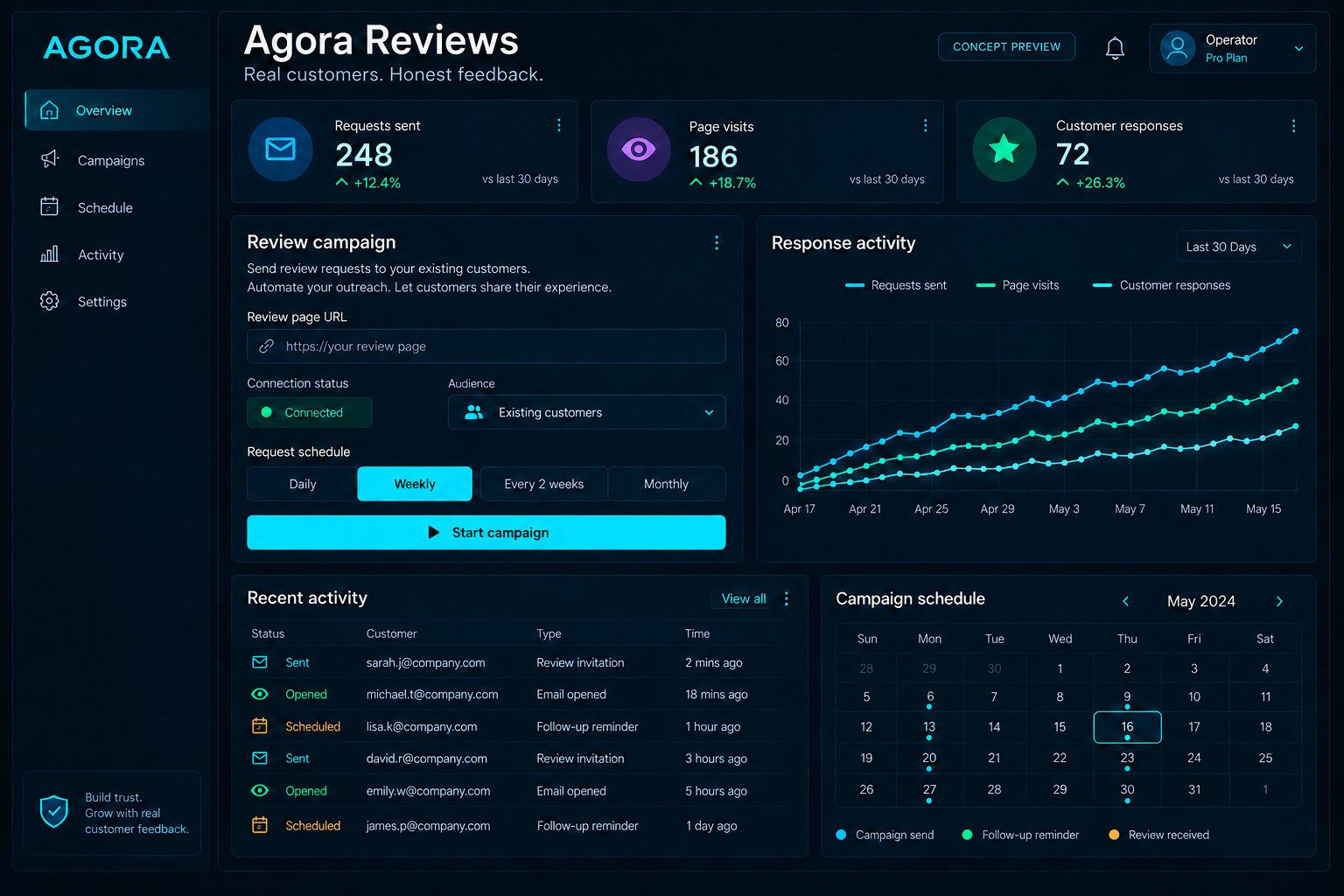
Task: Open Page visits card options menu
Action: click(x=926, y=126)
